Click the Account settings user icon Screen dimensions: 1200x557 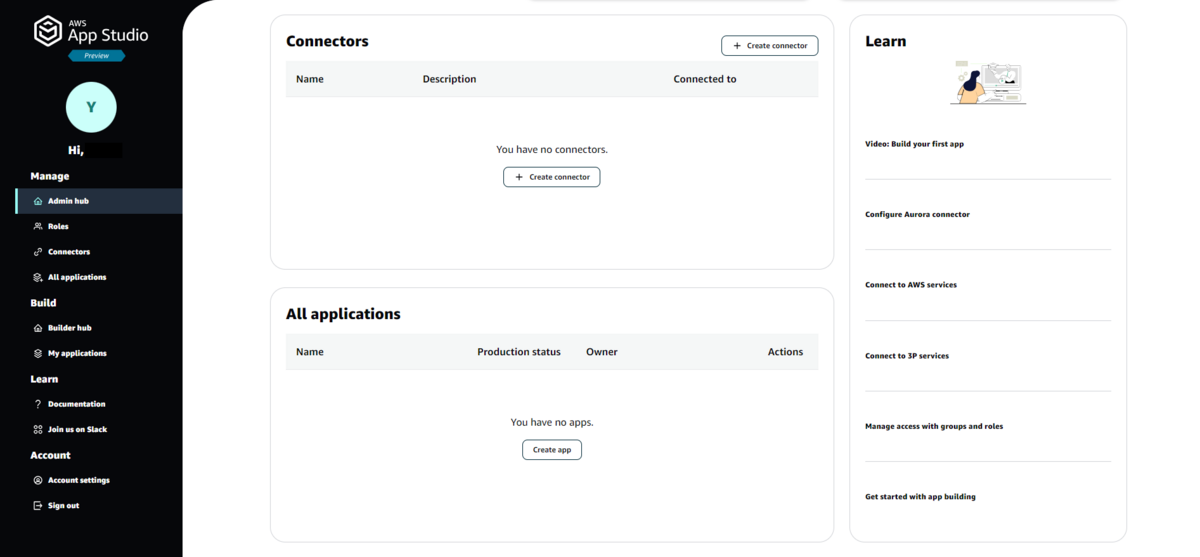[x=38, y=480]
